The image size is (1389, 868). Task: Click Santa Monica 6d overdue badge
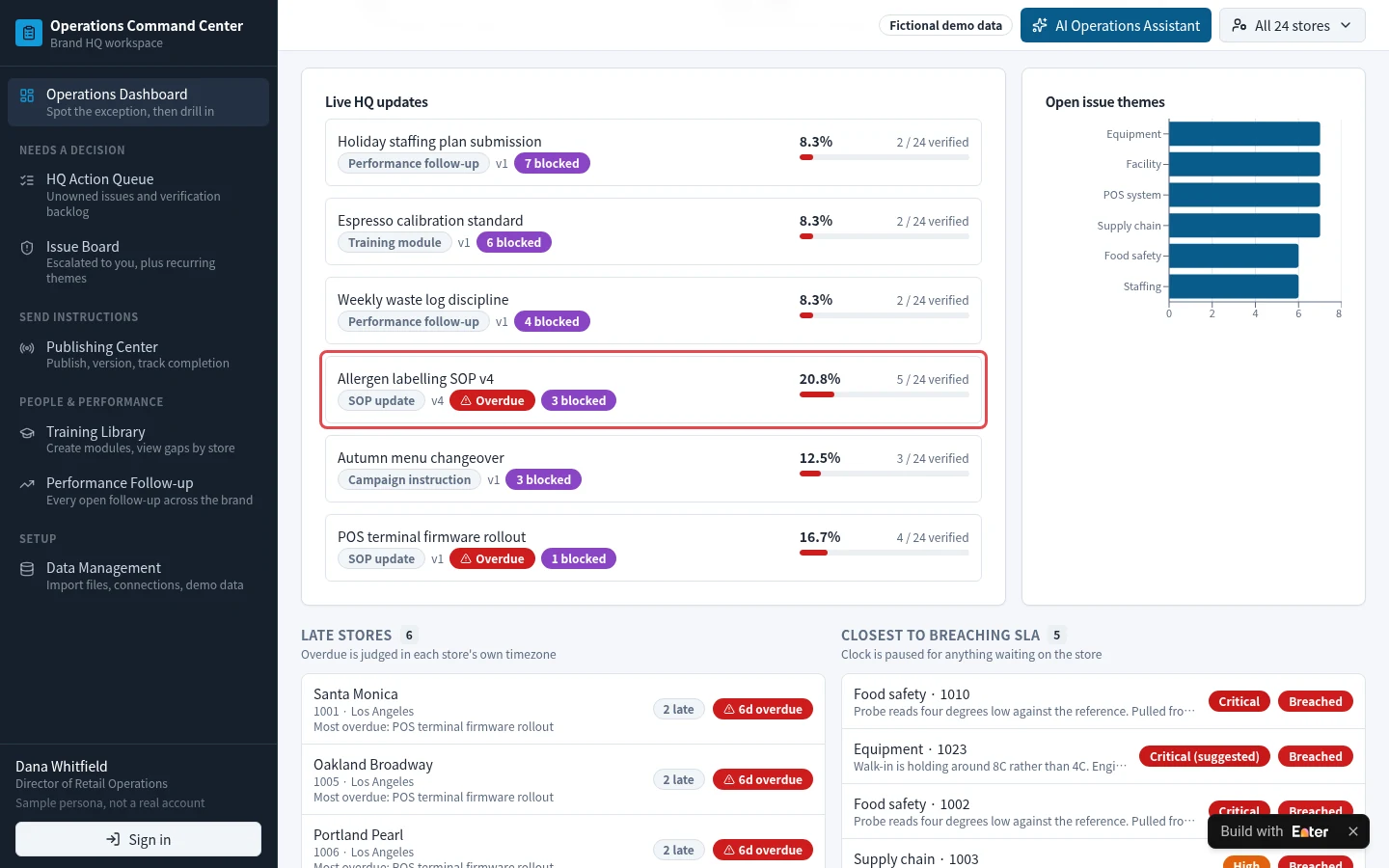pos(763,709)
